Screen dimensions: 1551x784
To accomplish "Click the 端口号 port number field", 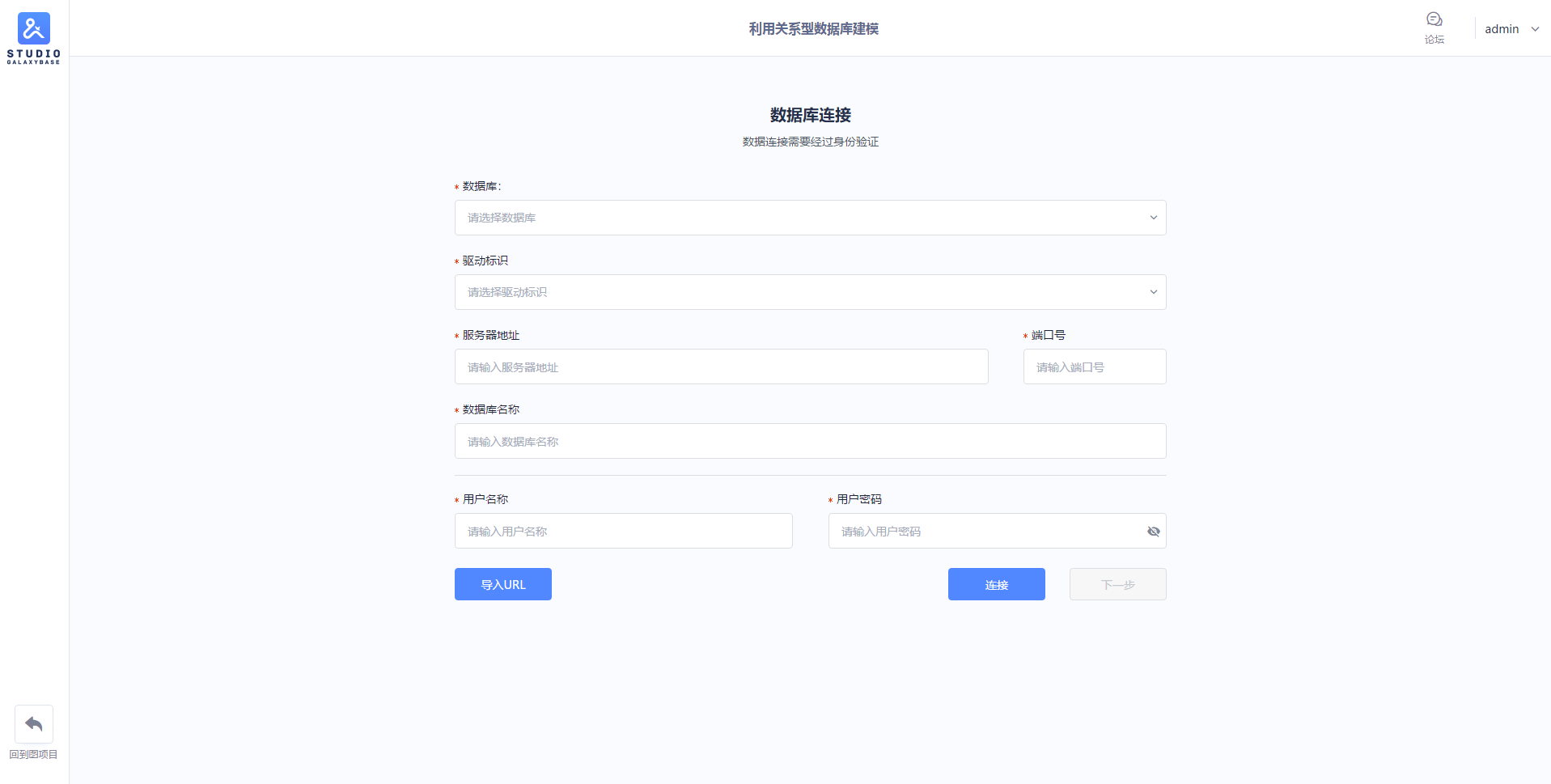I will pyautogui.click(x=1094, y=367).
